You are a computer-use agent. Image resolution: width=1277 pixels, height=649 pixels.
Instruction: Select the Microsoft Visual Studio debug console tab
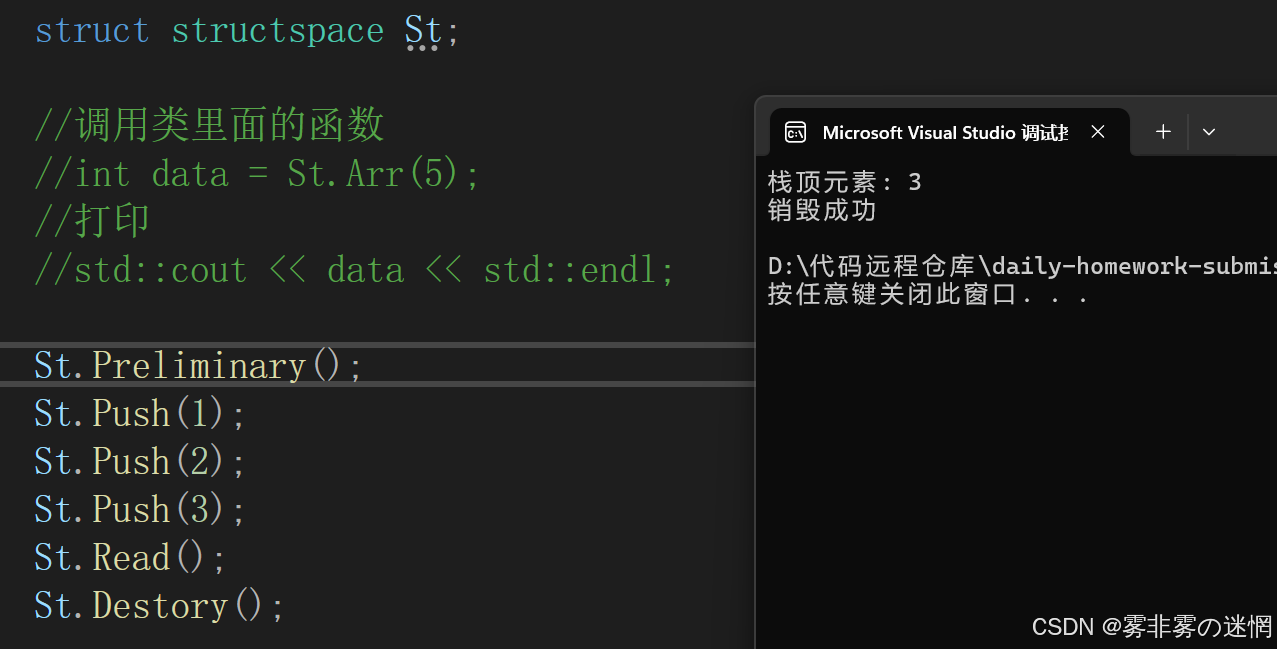[944, 133]
